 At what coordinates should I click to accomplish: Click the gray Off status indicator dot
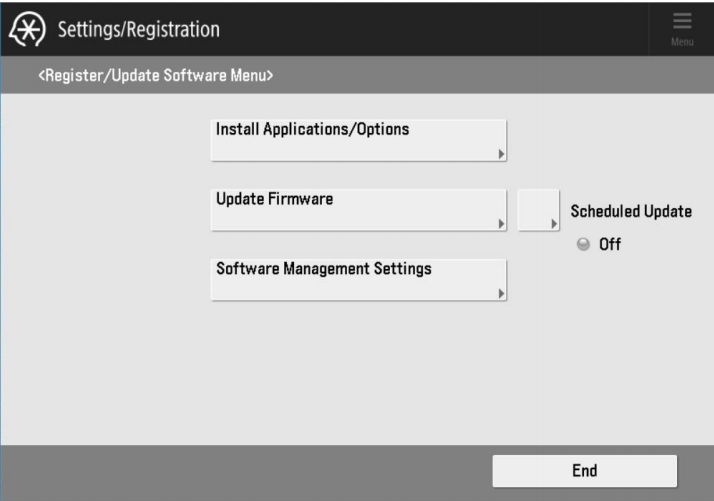click(x=584, y=244)
